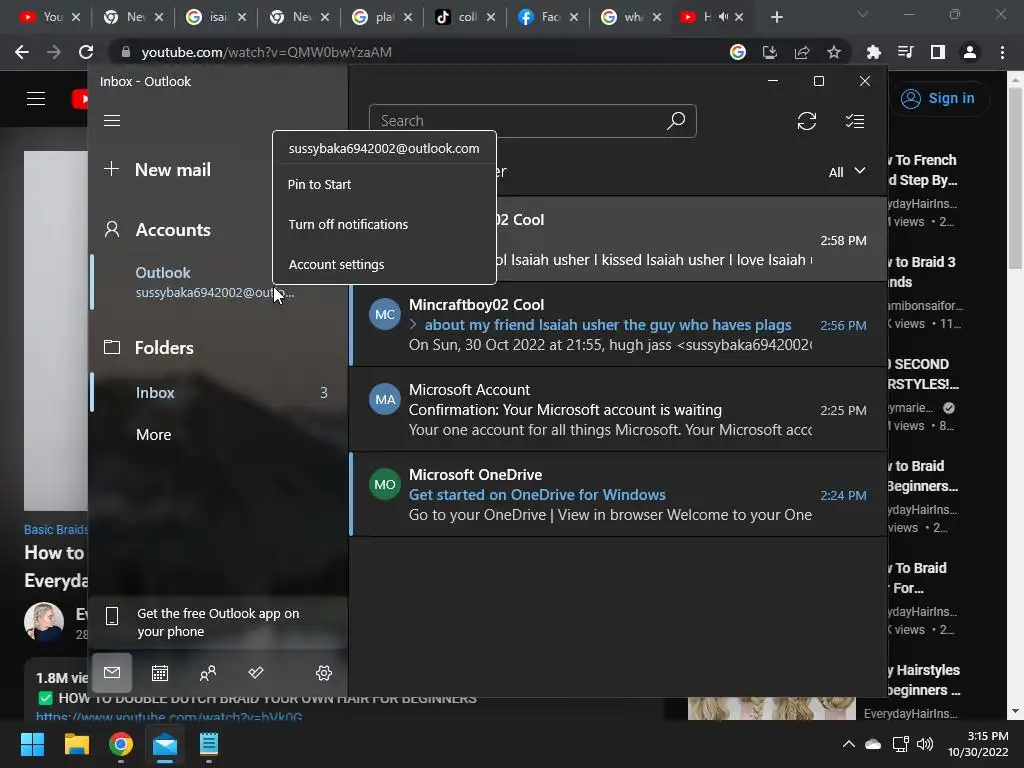Click Get the free Outlook app banner

(x=218, y=622)
